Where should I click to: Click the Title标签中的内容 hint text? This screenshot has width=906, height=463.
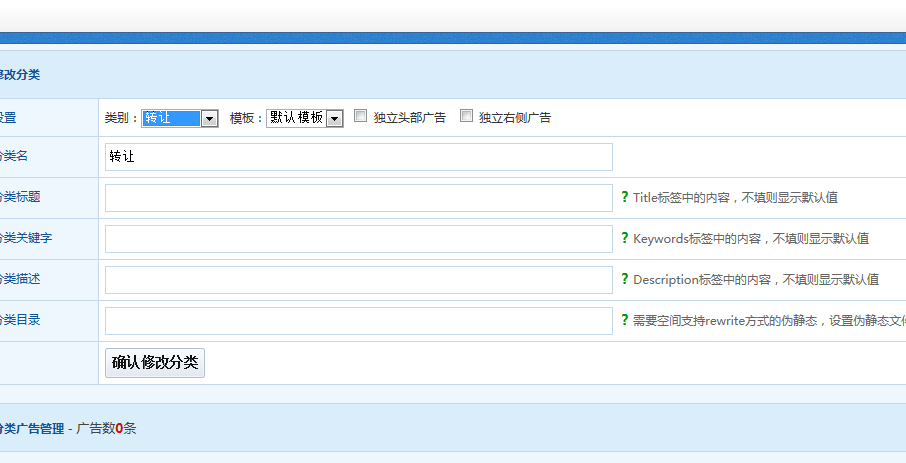point(735,198)
